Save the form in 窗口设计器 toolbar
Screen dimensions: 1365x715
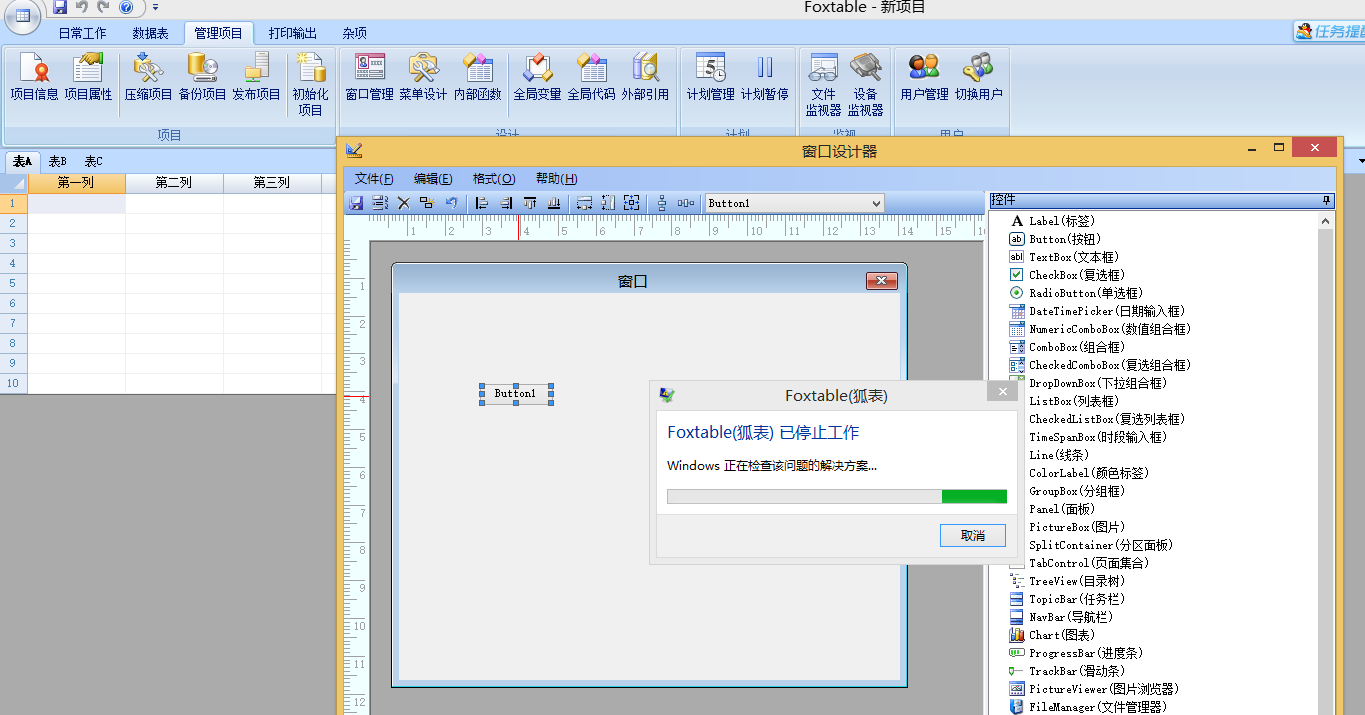click(x=355, y=203)
